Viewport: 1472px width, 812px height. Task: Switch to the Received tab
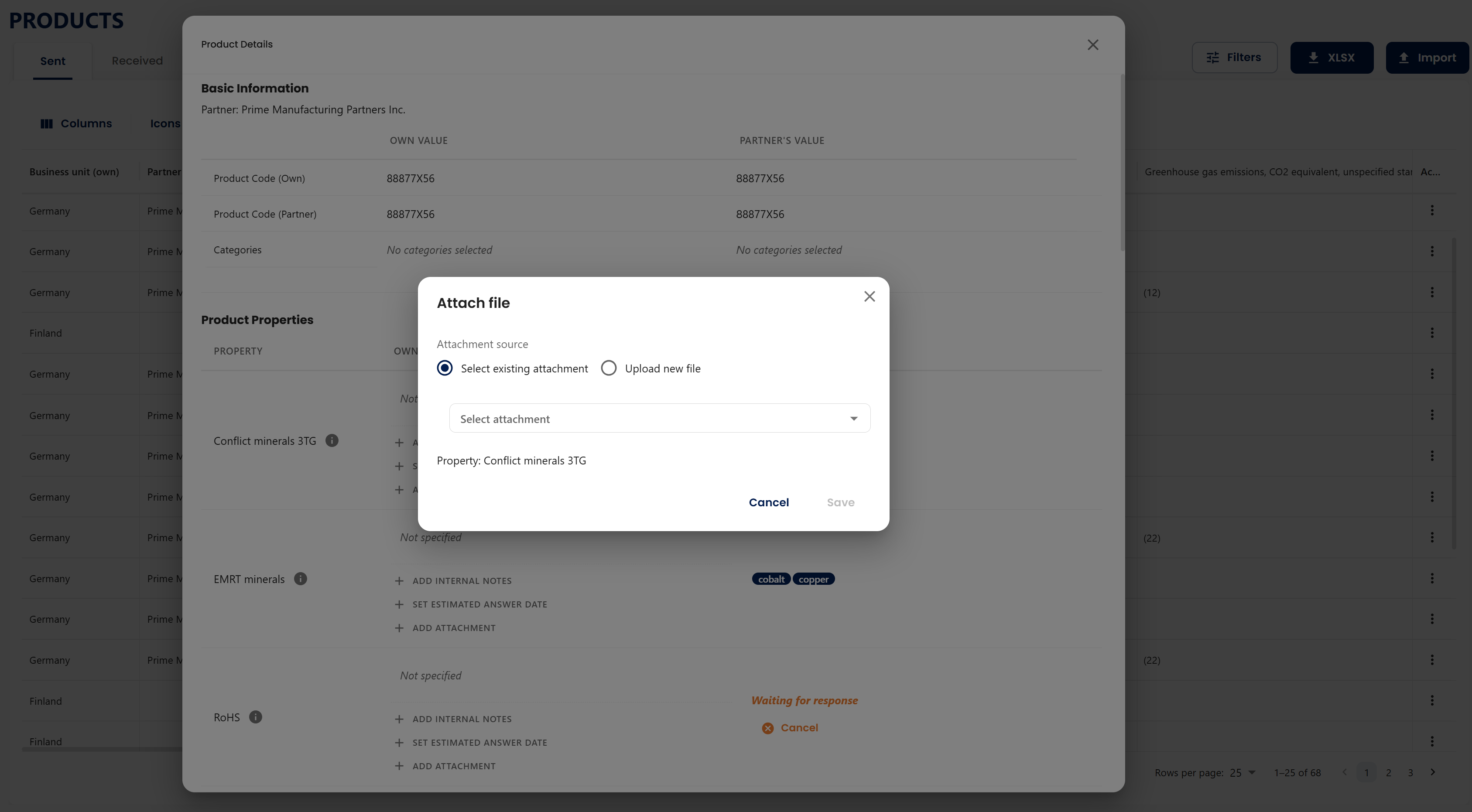[137, 61]
